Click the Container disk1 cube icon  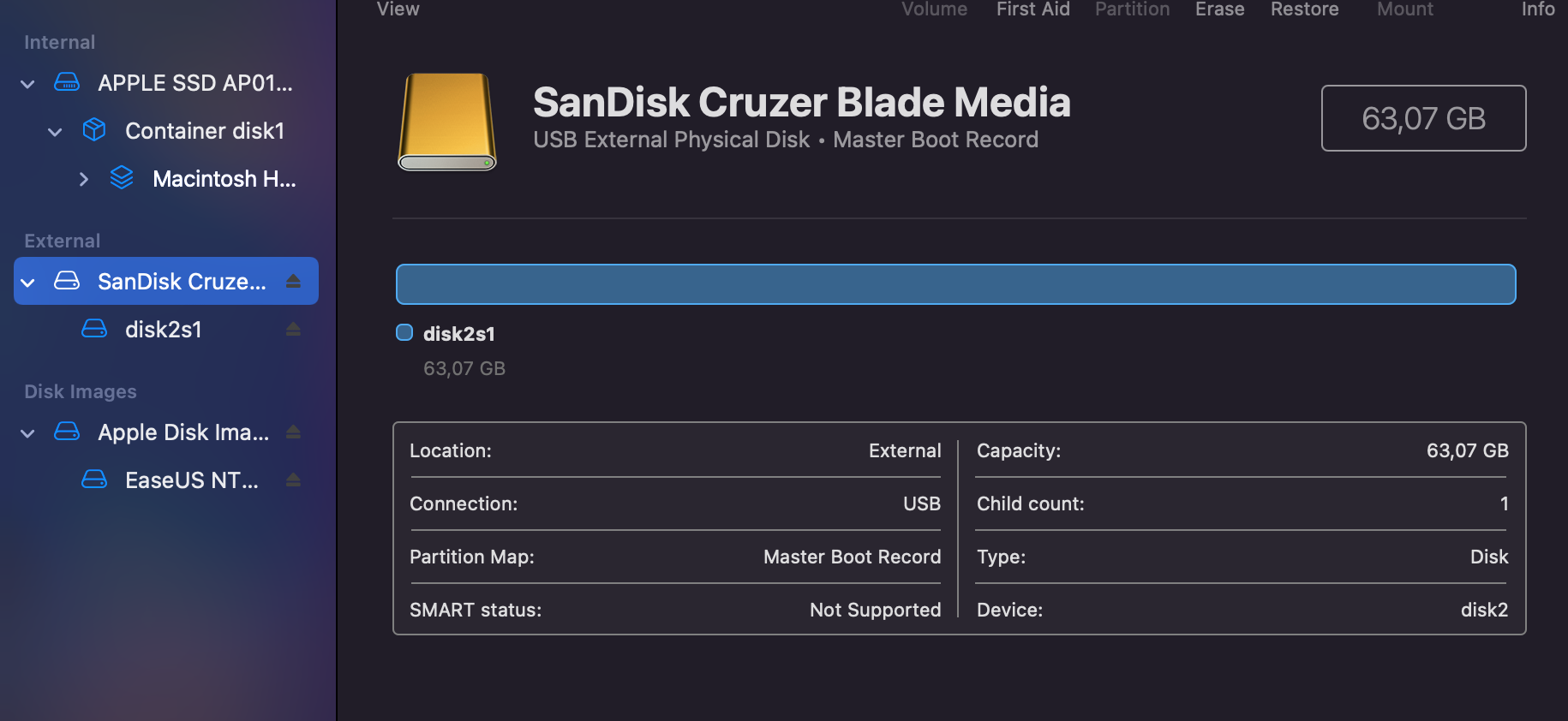[94, 130]
